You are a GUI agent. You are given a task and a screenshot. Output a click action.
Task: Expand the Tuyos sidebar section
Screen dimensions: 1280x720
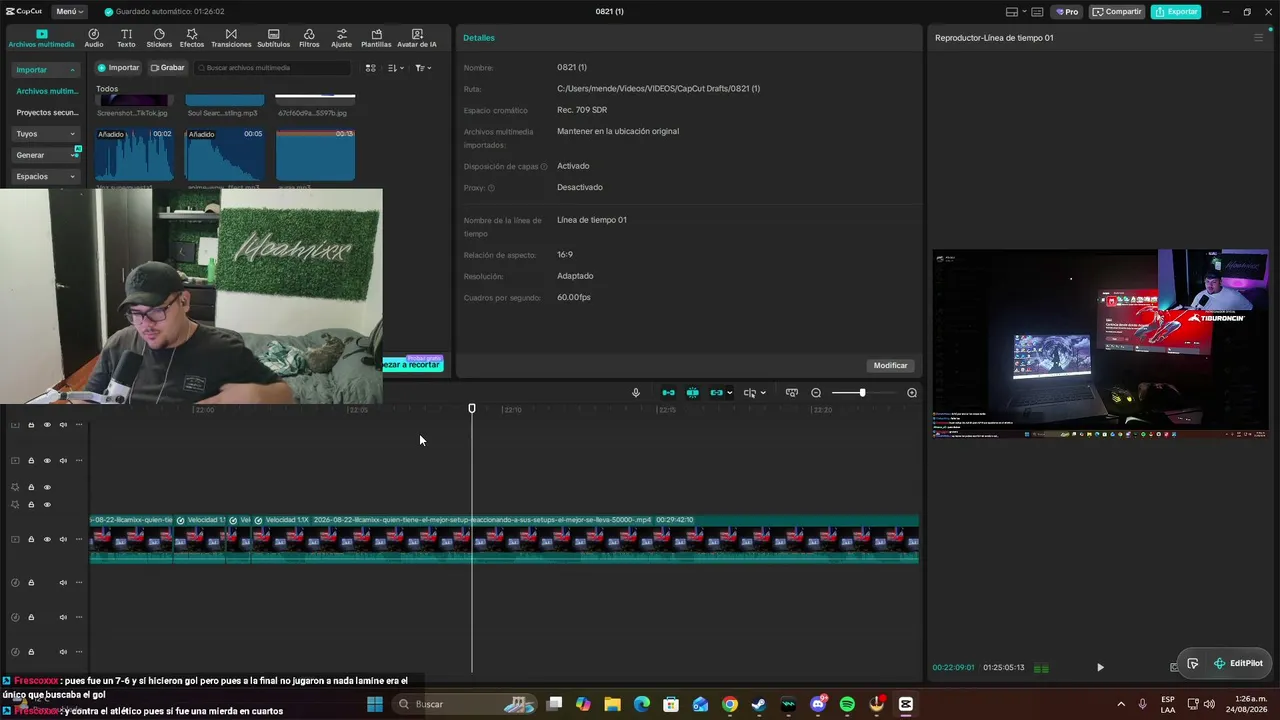click(x=46, y=134)
